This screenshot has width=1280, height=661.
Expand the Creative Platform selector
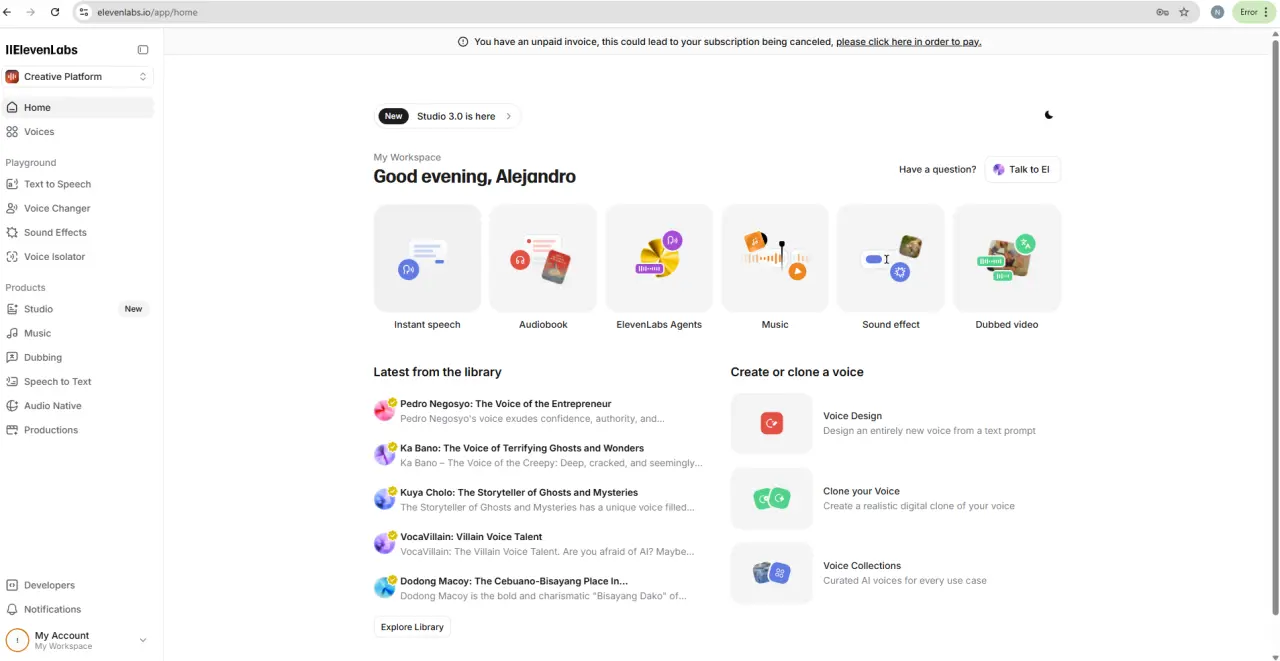point(78,77)
